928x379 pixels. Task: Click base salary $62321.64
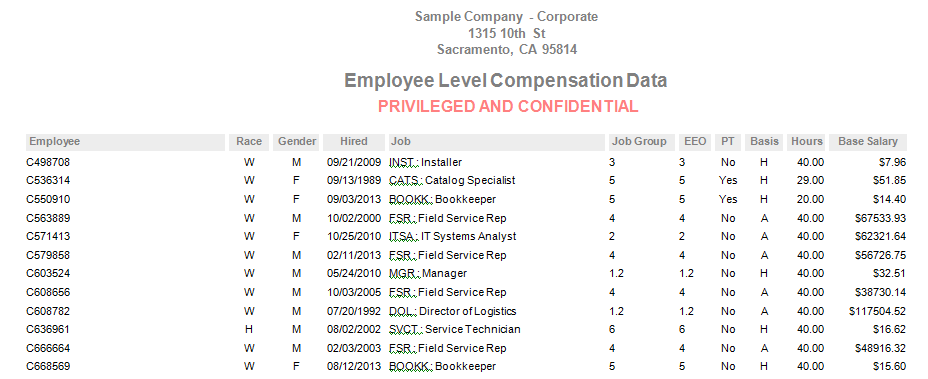click(880, 236)
